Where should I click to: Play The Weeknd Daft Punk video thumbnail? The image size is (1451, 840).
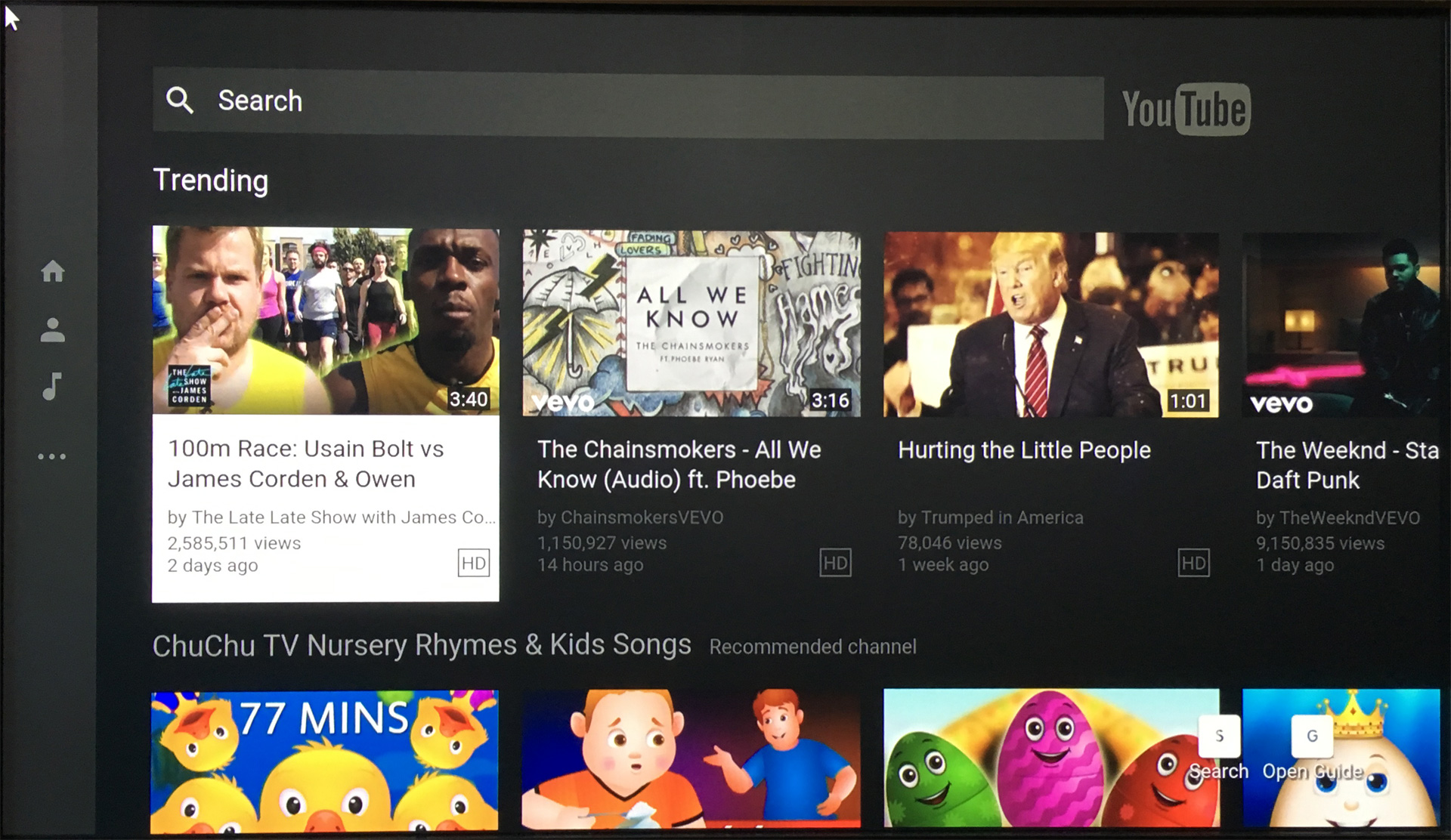(x=1341, y=326)
